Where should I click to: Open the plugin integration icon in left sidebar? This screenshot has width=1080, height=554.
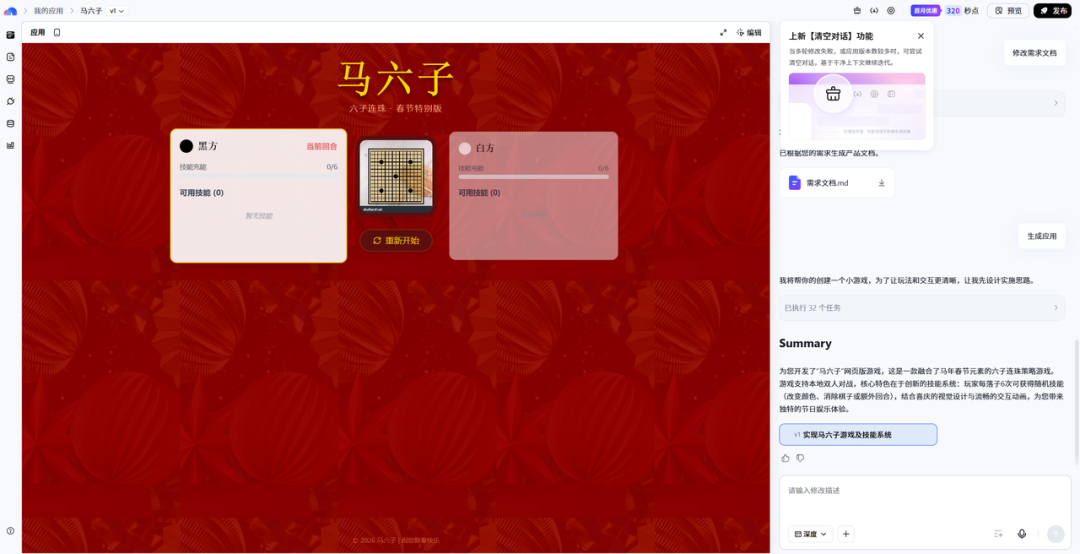pyautogui.click(x=10, y=101)
